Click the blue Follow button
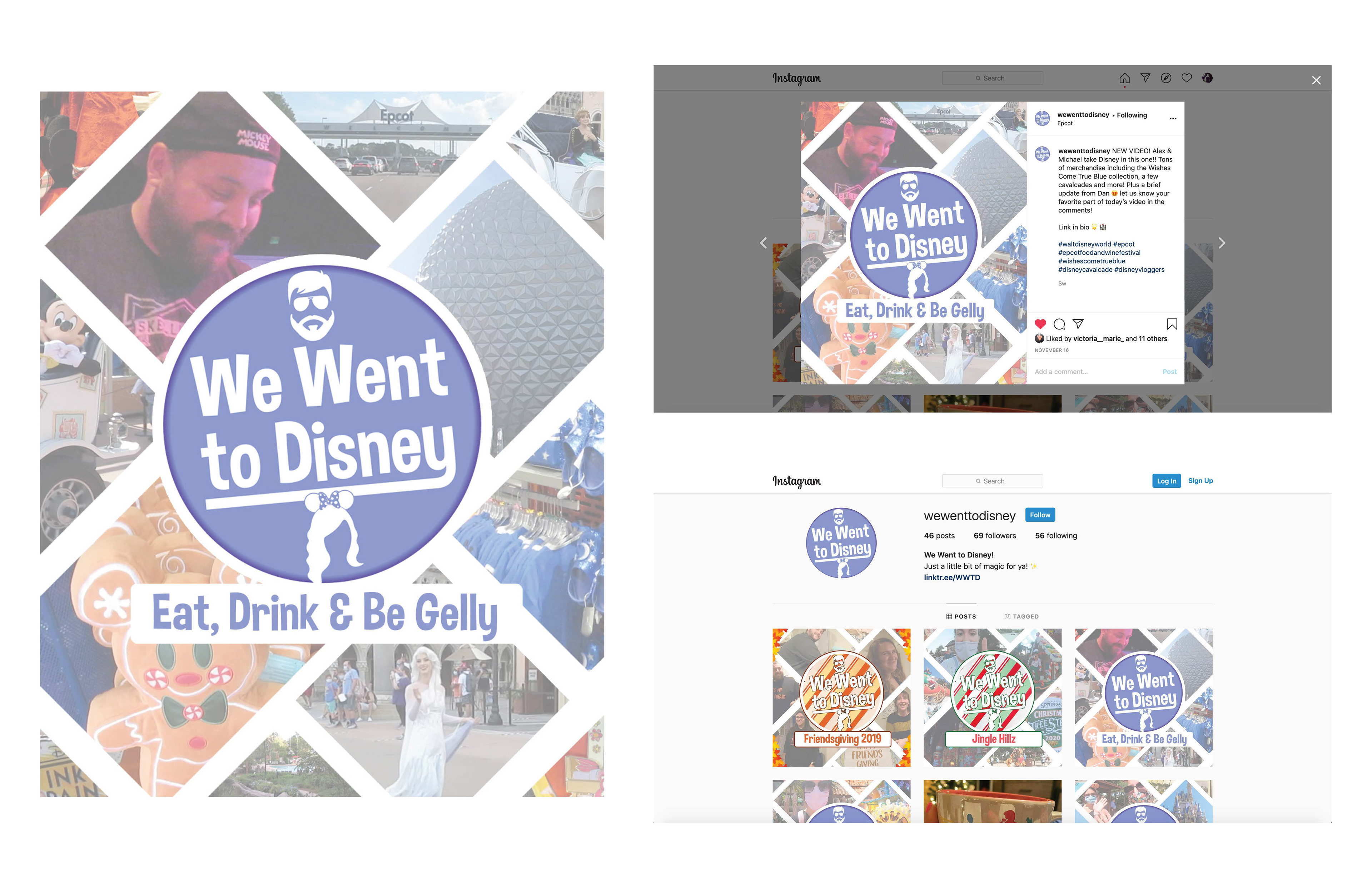This screenshot has width=1372, height=888. click(1040, 515)
